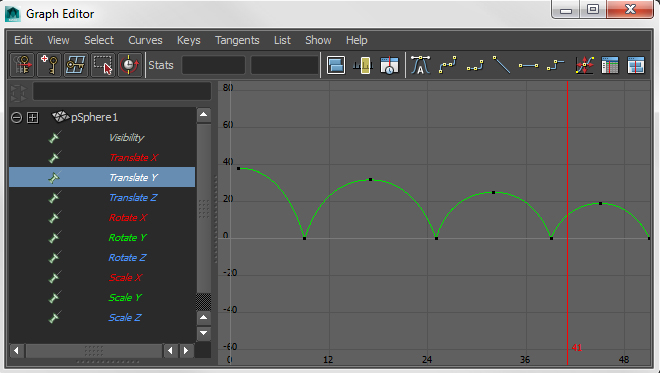This screenshot has height=373, width=660.
Task: Apply Stepped tangents
Action: [x=555, y=65]
